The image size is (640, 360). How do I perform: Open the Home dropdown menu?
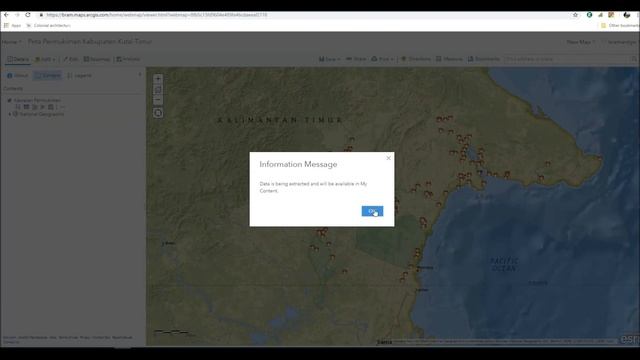11,42
